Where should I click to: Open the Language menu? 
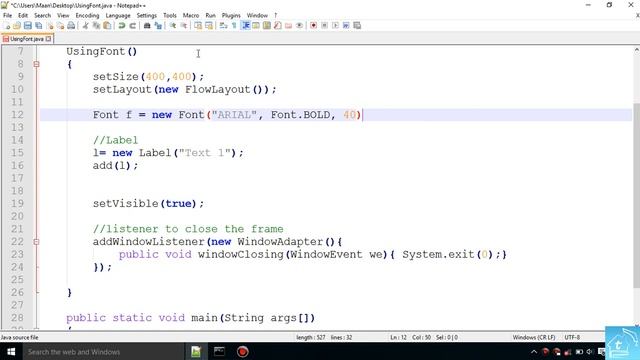[x=118, y=16]
